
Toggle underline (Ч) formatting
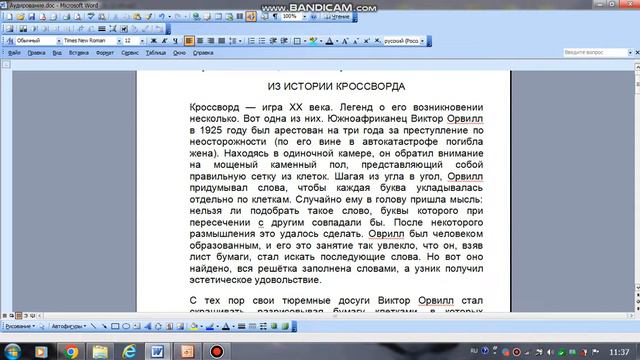coord(176,41)
